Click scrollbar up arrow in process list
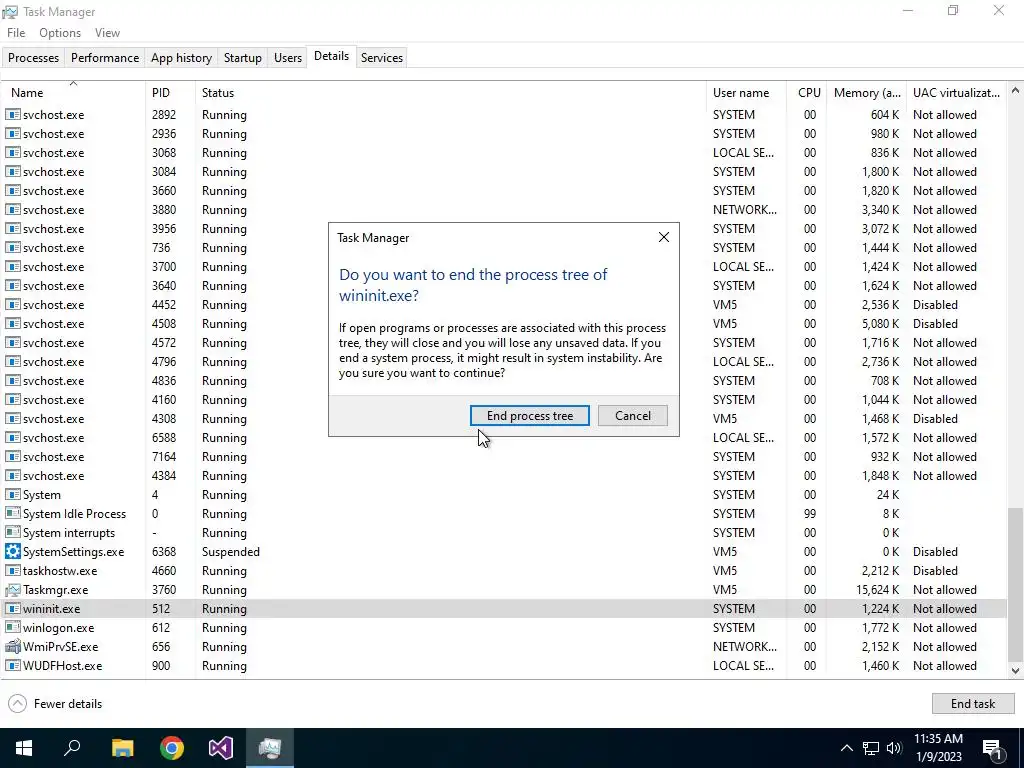This screenshot has height=768, width=1024. point(1015,91)
